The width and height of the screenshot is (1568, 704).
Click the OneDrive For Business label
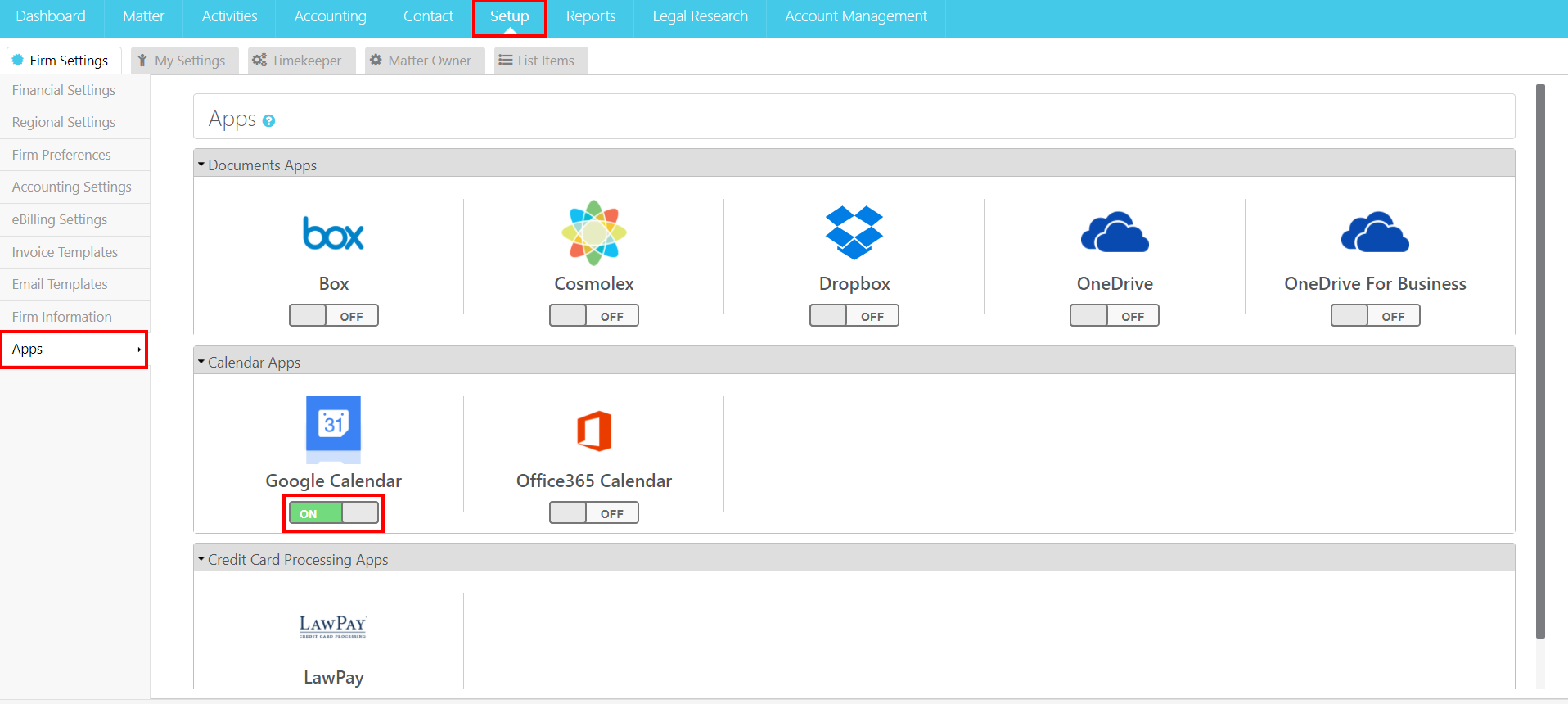[1375, 283]
